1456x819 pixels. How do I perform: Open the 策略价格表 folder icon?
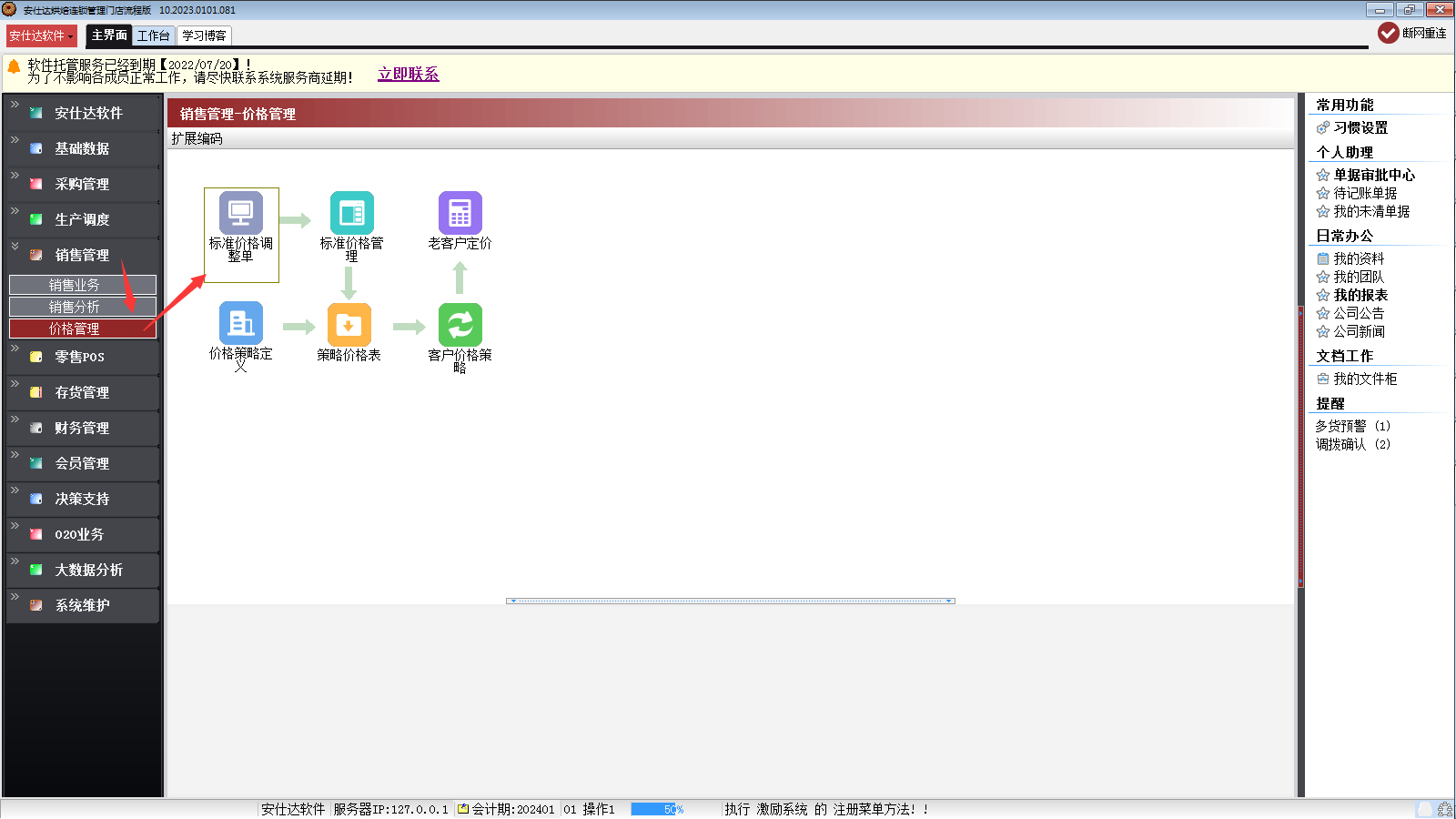pos(349,324)
